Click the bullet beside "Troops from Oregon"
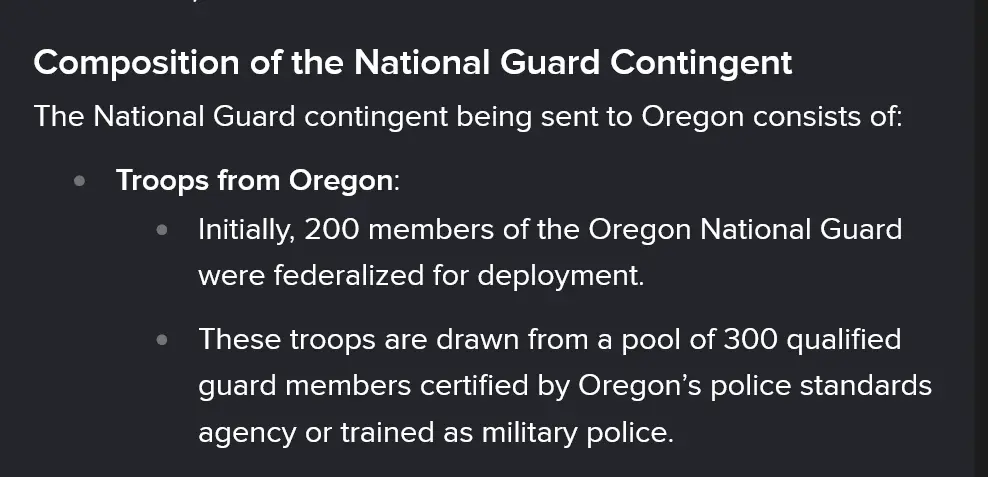This screenshot has width=988, height=477. pyautogui.click(x=81, y=181)
